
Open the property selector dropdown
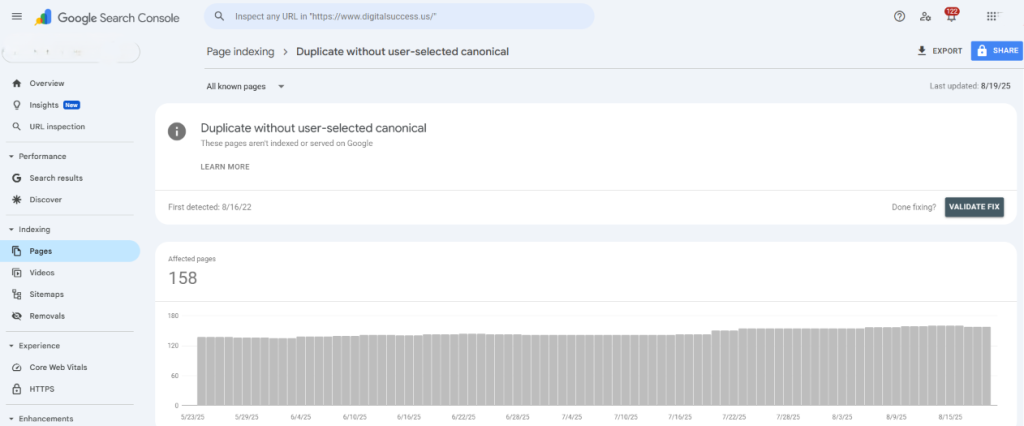[x=71, y=52]
